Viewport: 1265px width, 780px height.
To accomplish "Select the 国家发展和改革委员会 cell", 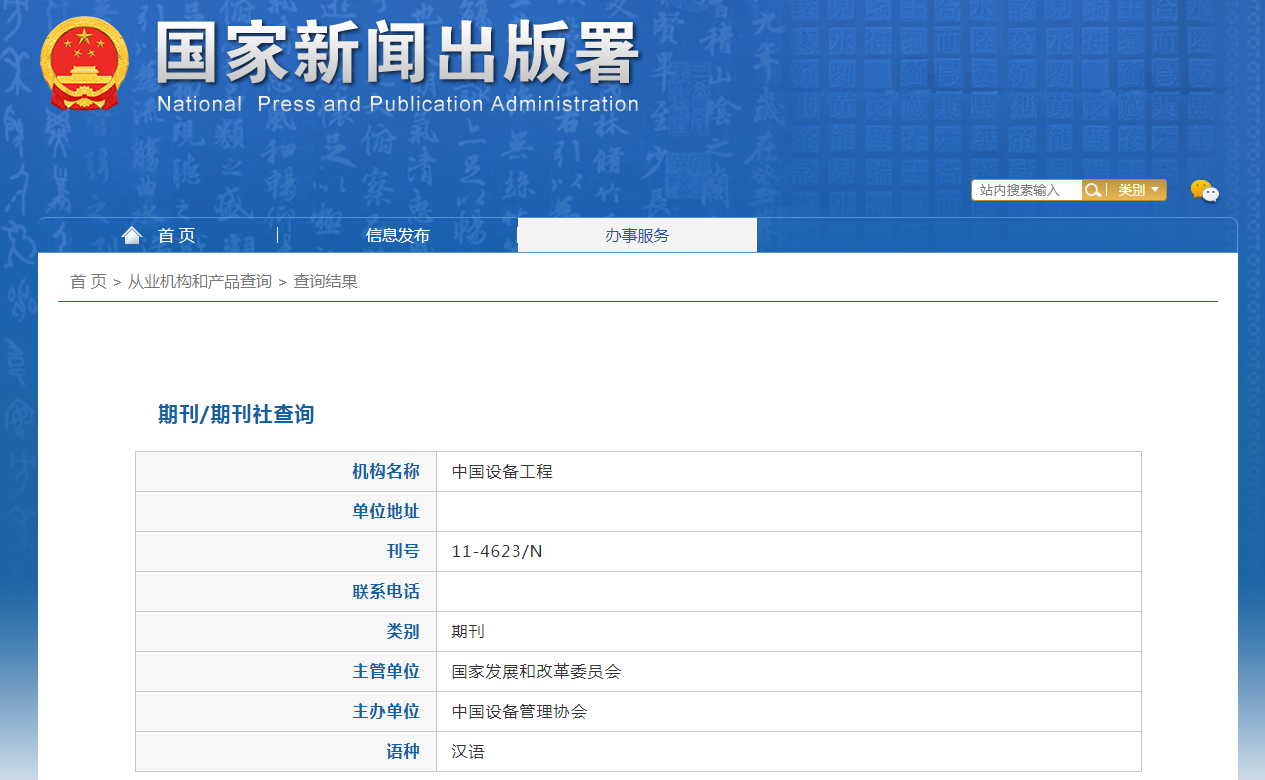I will click(x=536, y=671).
